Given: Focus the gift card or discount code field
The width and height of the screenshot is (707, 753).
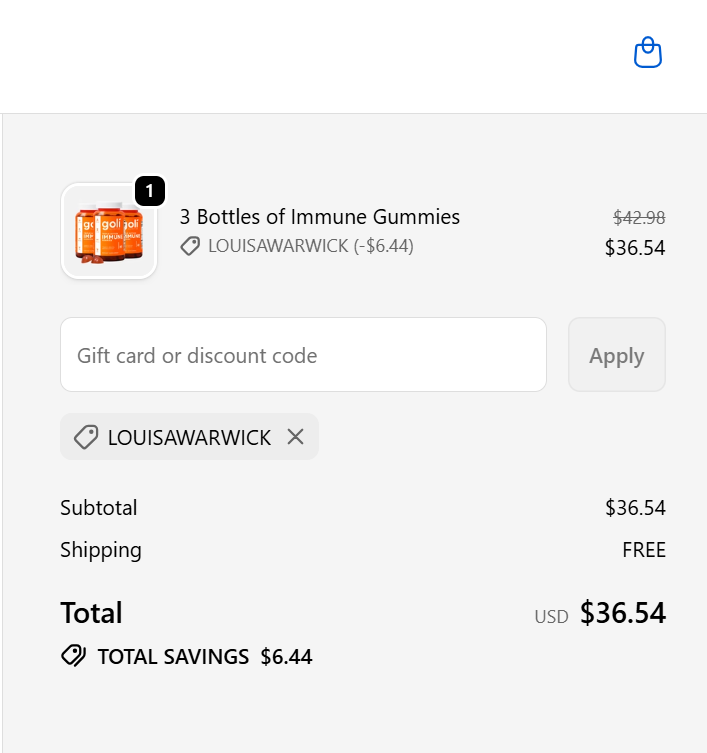Looking at the screenshot, I should click(x=303, y=355).
